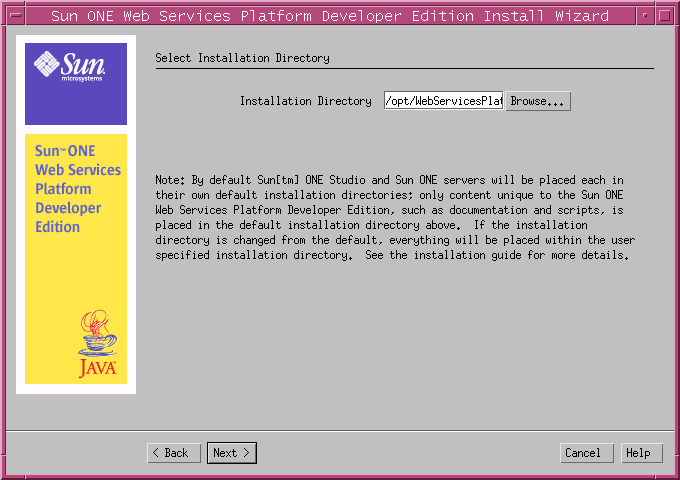Go to previous step with Back
Viewport: 680px width, 480px height.
tap(174, 453)
